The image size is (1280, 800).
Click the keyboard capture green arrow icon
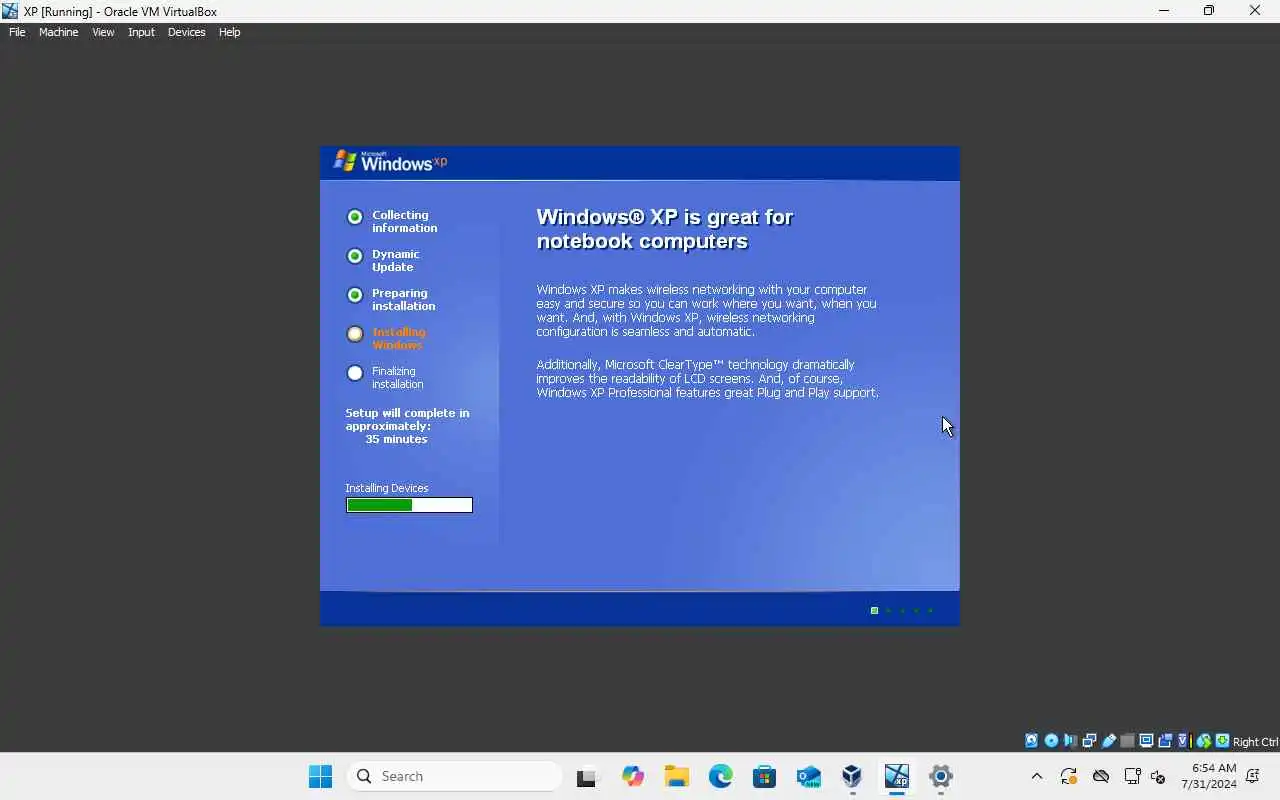coord(1222,741)
